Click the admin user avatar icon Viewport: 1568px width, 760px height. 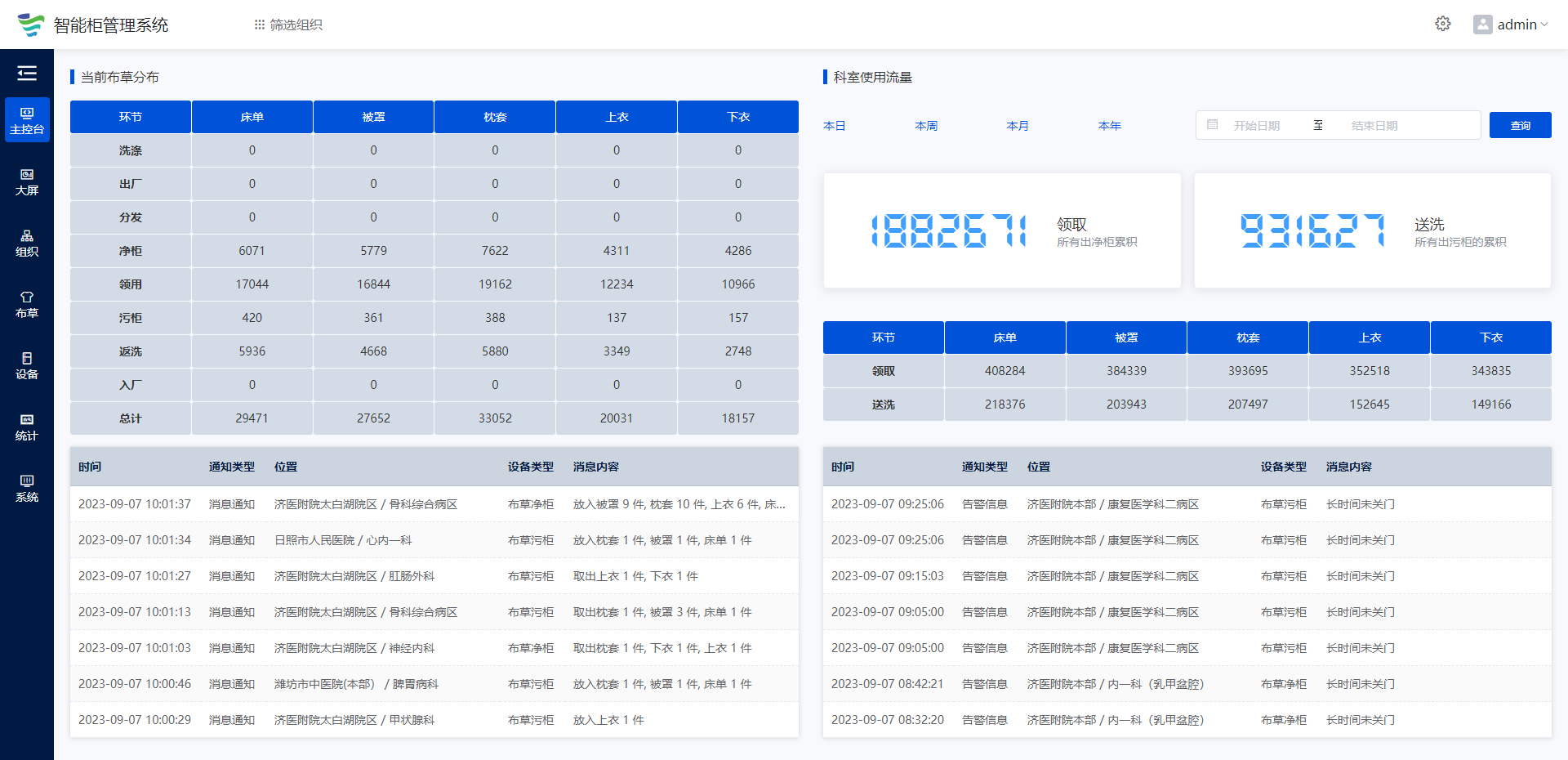1482,25
